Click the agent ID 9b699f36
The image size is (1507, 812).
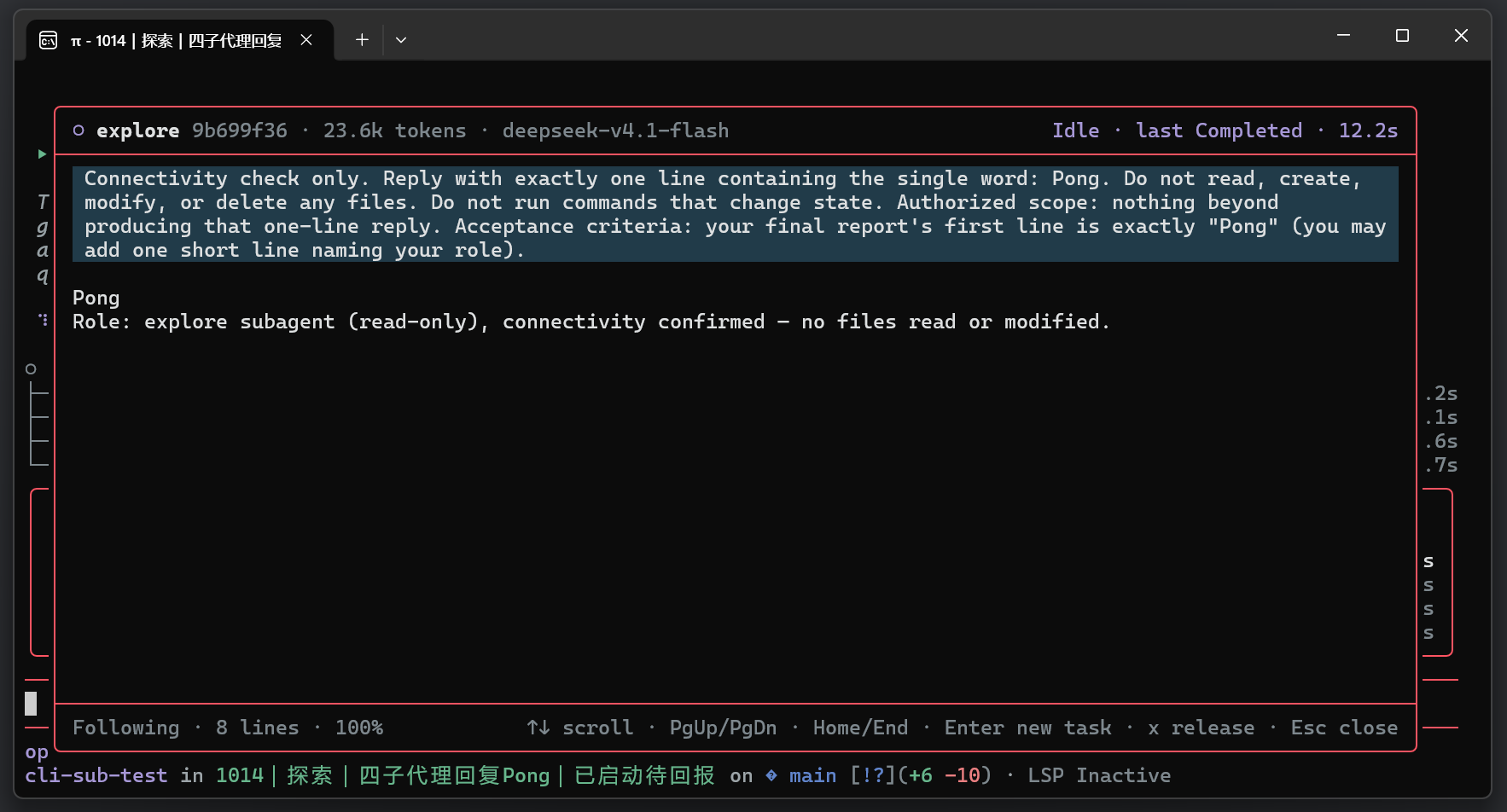coord(240,130)
